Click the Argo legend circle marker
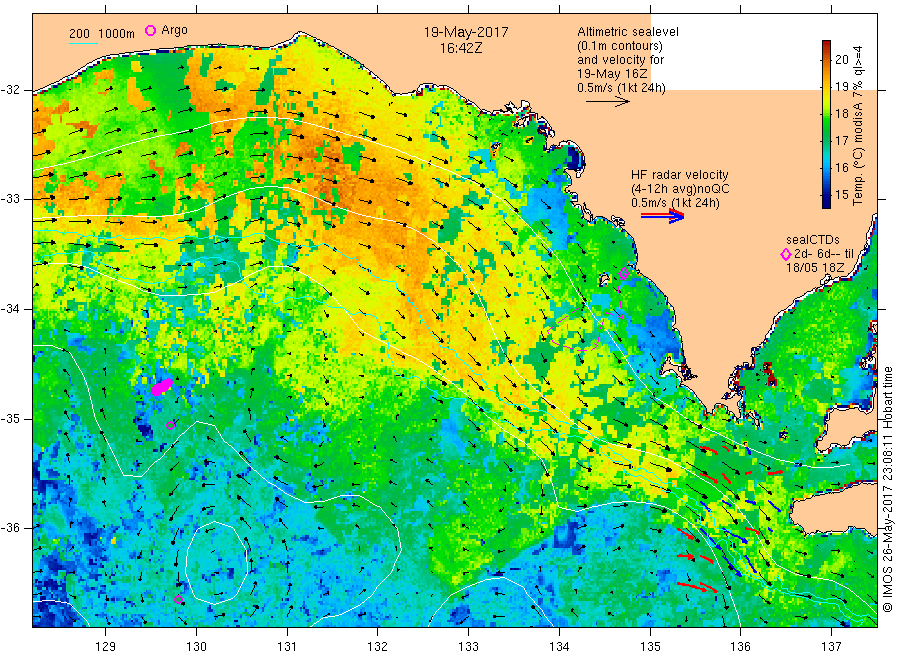This screenshot has height=660, width=900. [x=150, y=30]
